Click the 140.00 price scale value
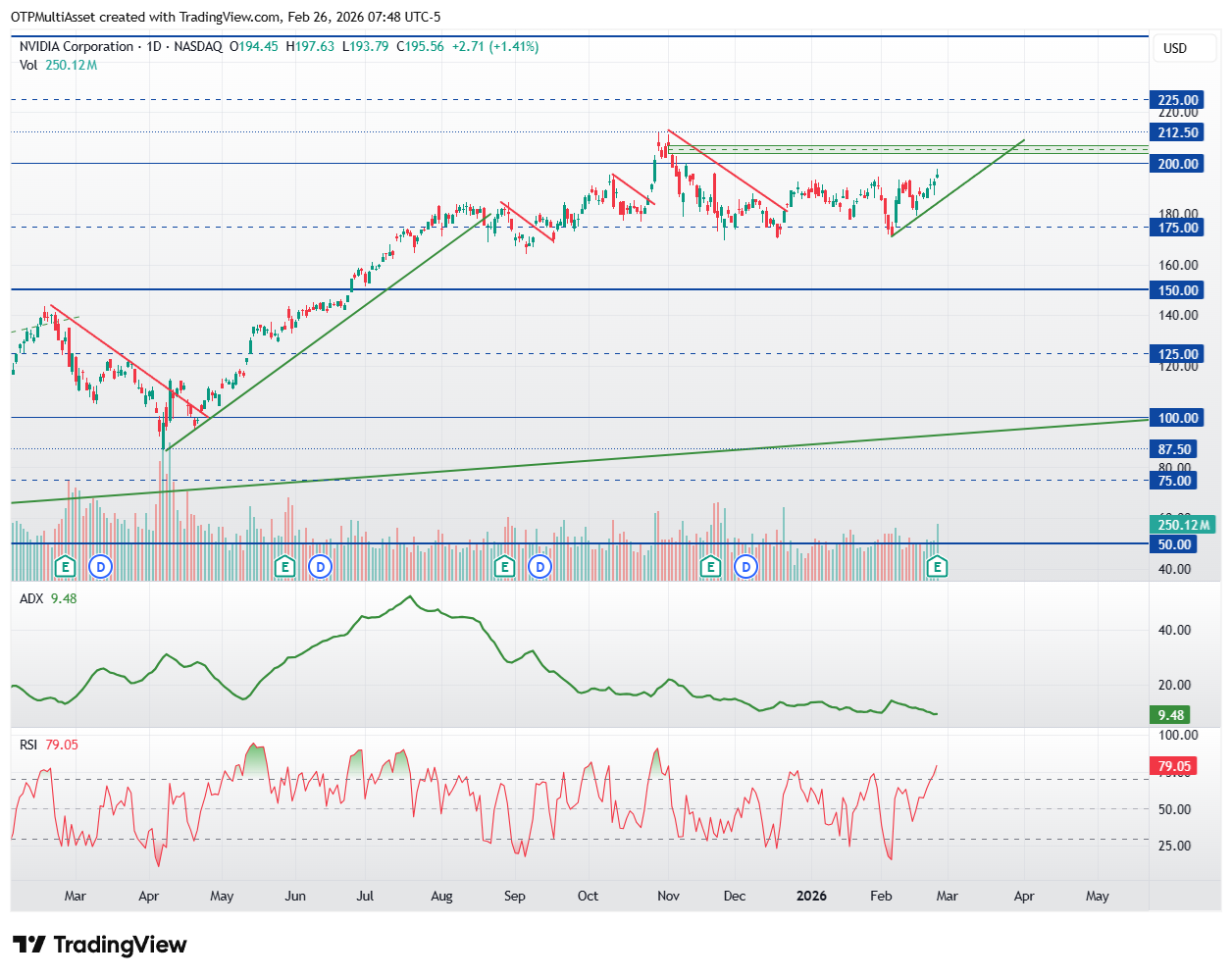The width and height of the screenshot is (1232, 978). click(1177, 315)
